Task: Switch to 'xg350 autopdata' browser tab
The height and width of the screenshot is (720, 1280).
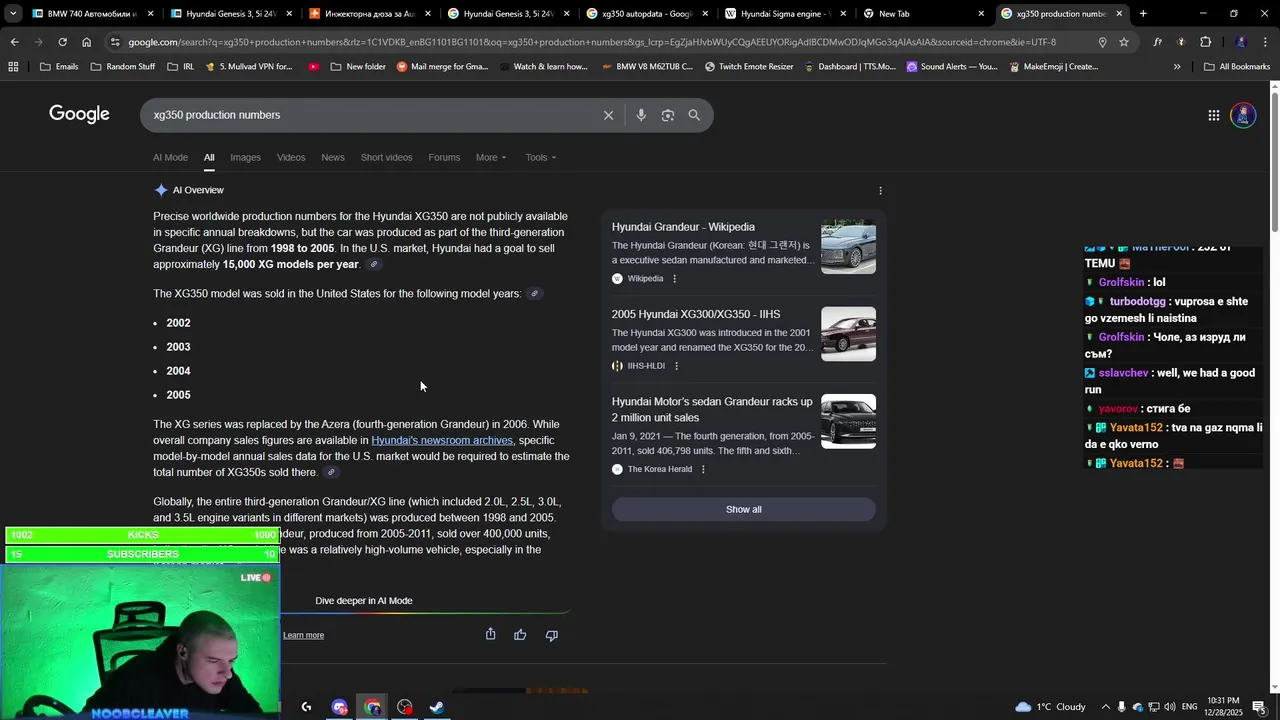Action: (646, 14)
